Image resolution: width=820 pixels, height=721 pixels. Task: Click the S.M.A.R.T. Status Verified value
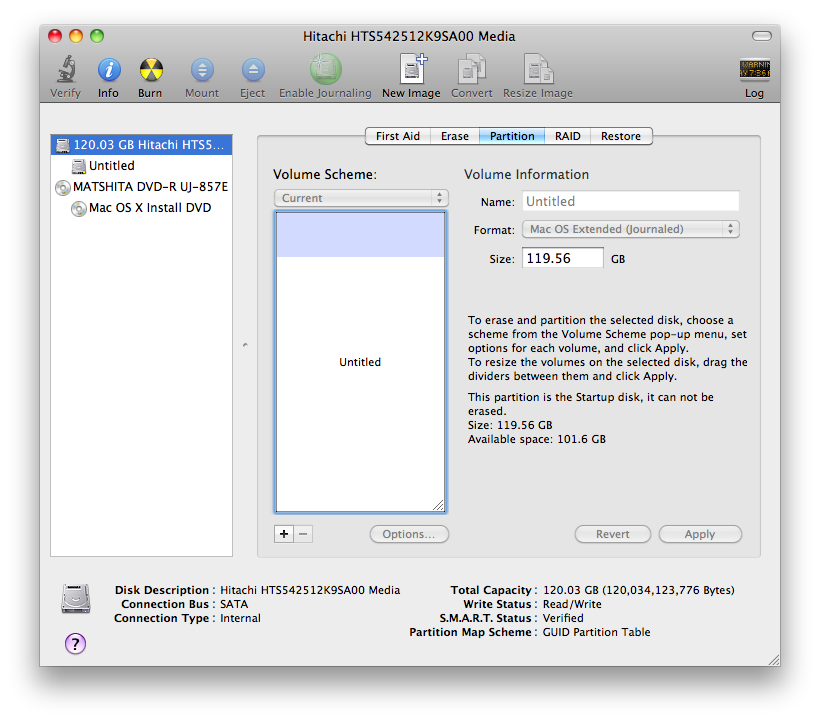click(563, 618)
